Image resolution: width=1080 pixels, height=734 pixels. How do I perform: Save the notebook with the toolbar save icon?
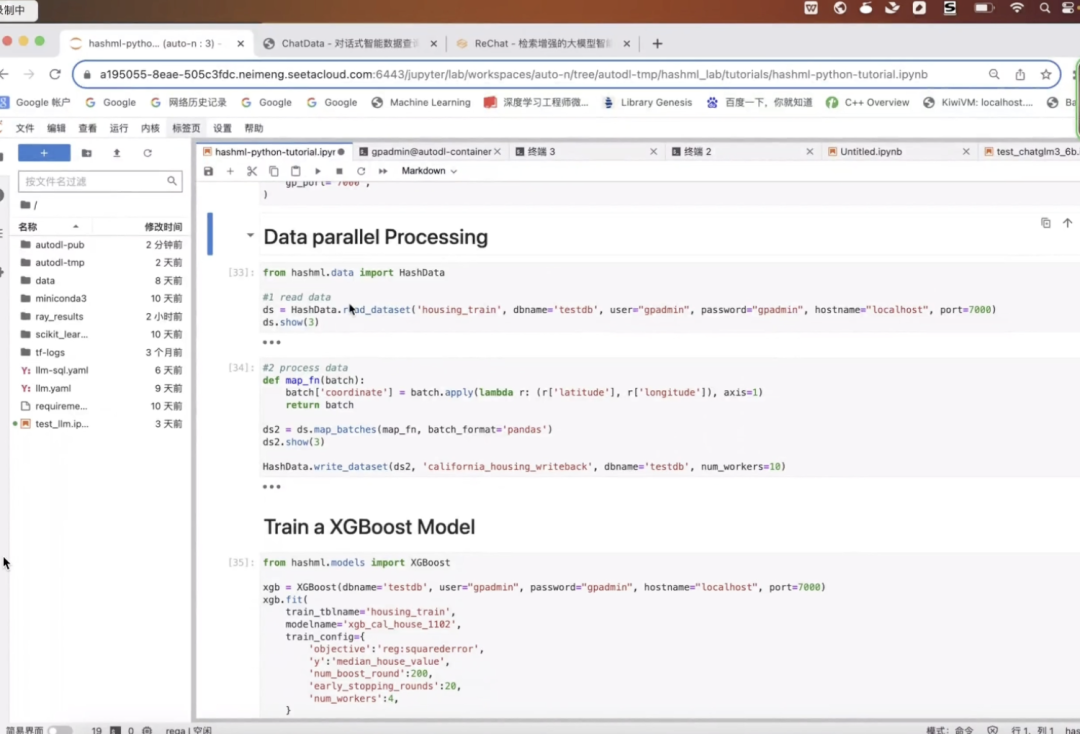[208, 171]
